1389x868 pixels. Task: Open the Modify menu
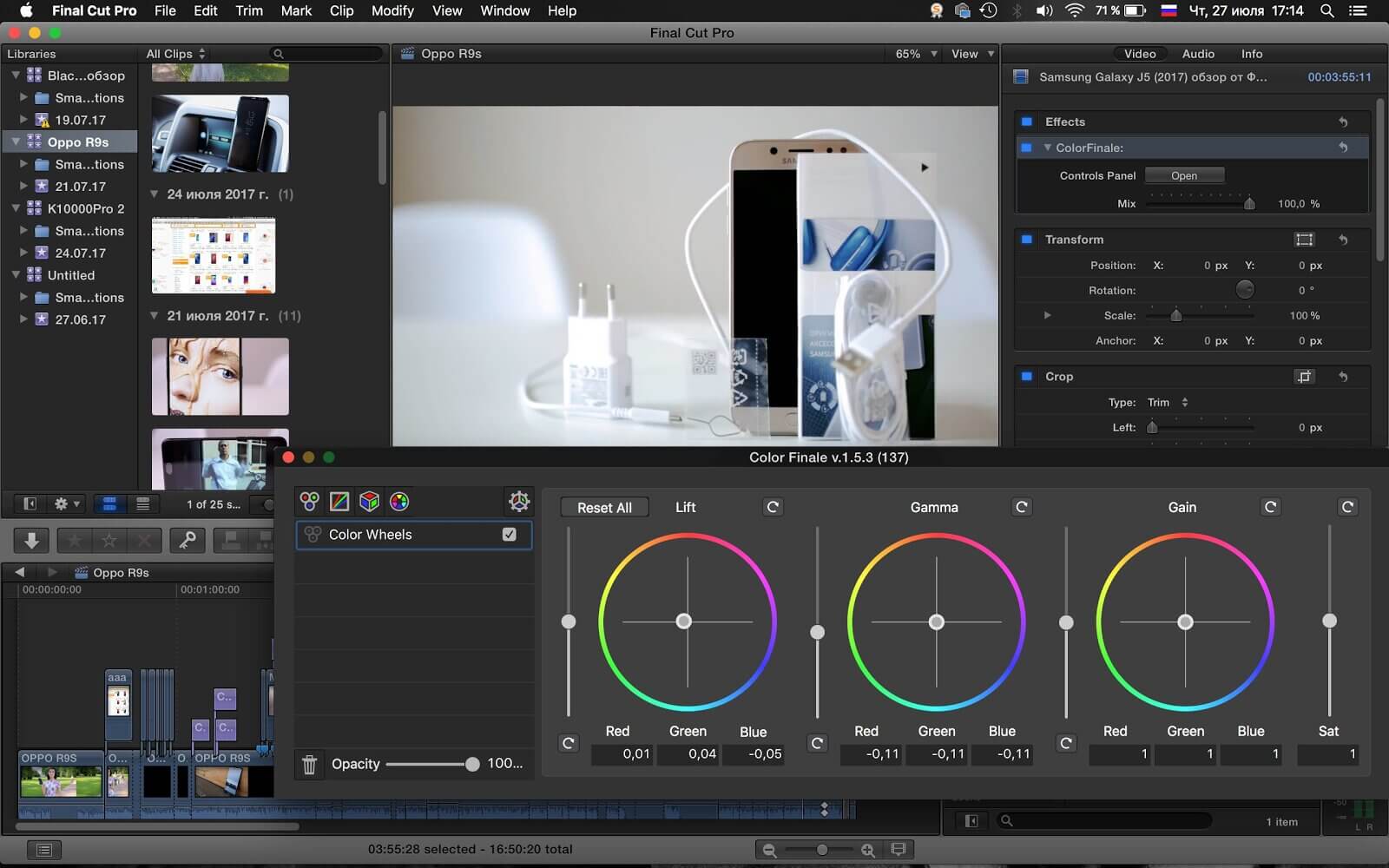pyautogui.click(x=392, y=10)
